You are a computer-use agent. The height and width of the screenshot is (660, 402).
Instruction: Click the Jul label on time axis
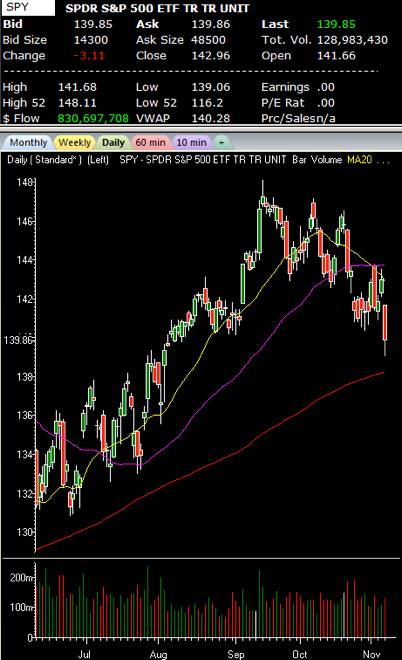point(84,654)
